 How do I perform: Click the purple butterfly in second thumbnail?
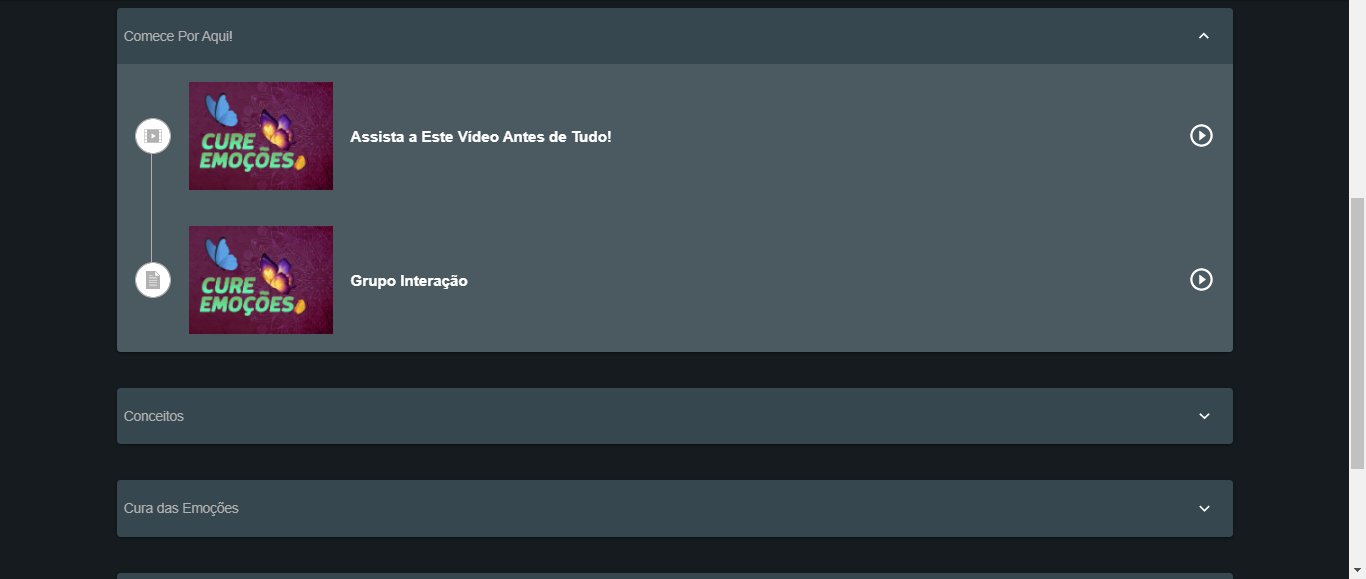pos(276,274)
